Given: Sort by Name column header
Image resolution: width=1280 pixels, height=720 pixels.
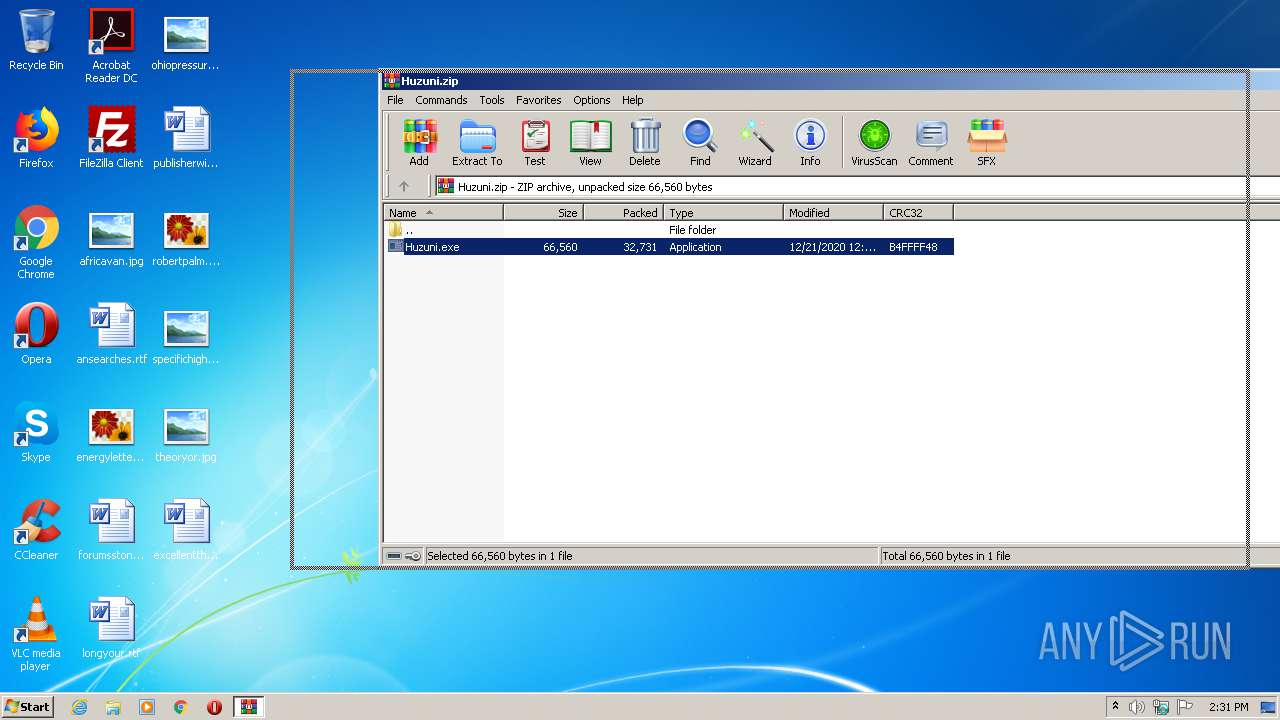Looking at the screenshot, I should click(443, 213).
